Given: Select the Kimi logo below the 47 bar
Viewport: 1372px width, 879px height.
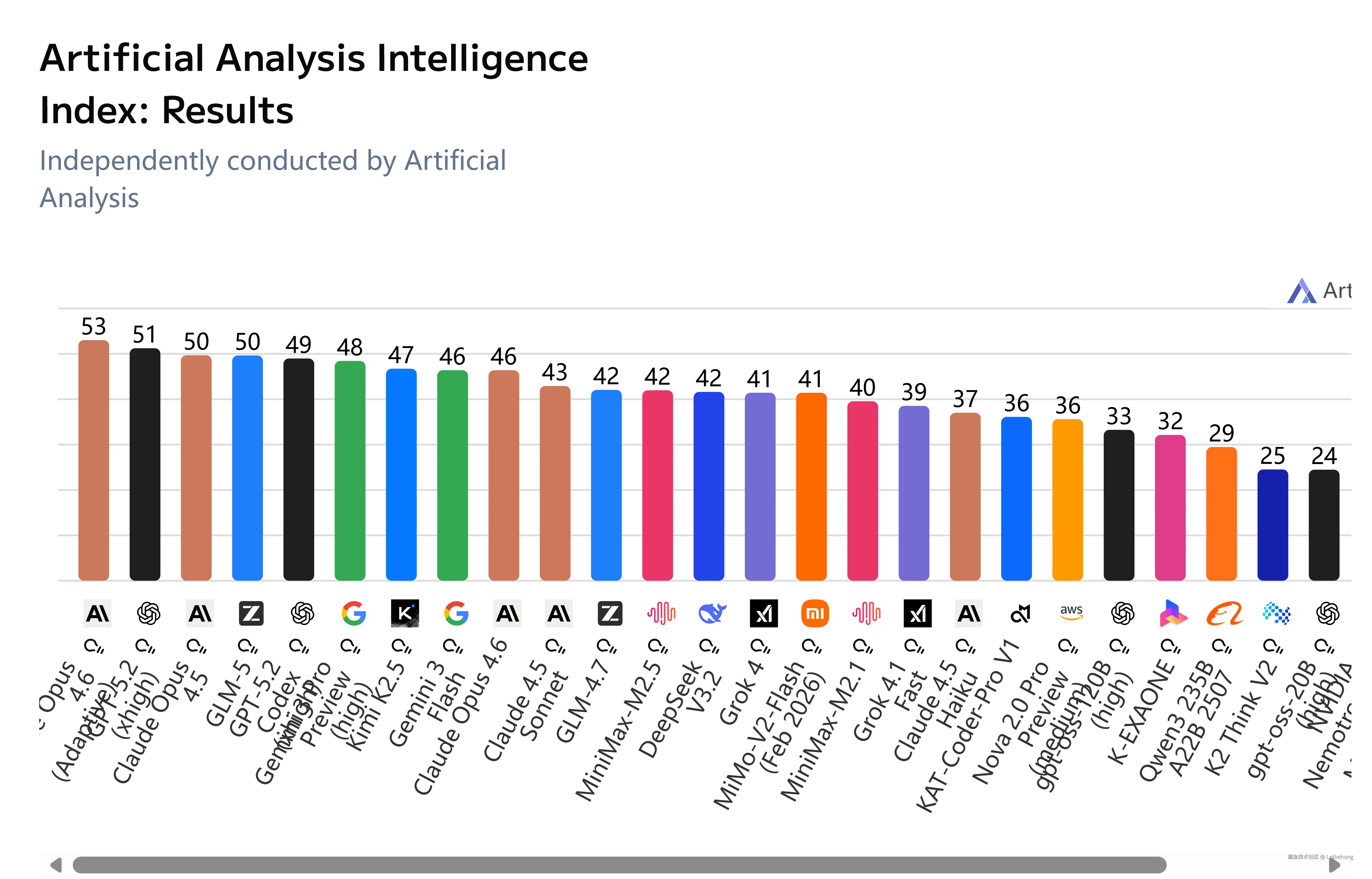Looking at the screenshot, I should (405, 614).
